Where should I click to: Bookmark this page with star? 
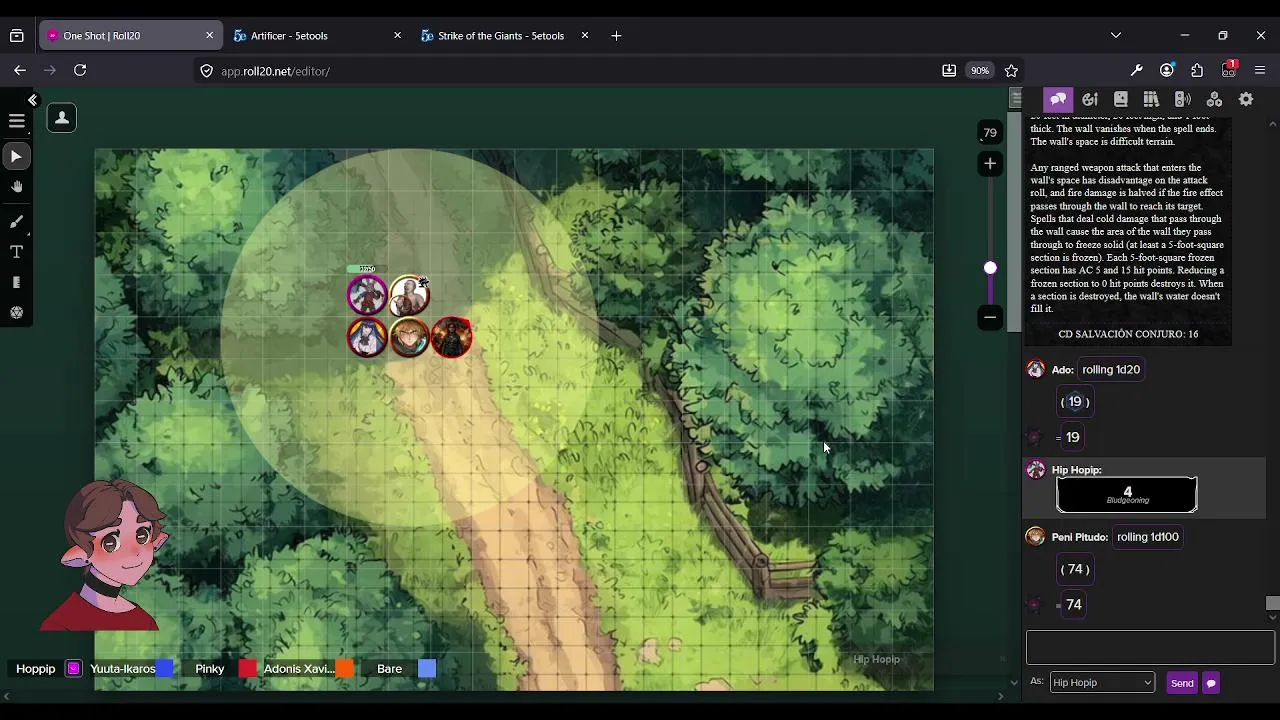(x=1011, y=71)
